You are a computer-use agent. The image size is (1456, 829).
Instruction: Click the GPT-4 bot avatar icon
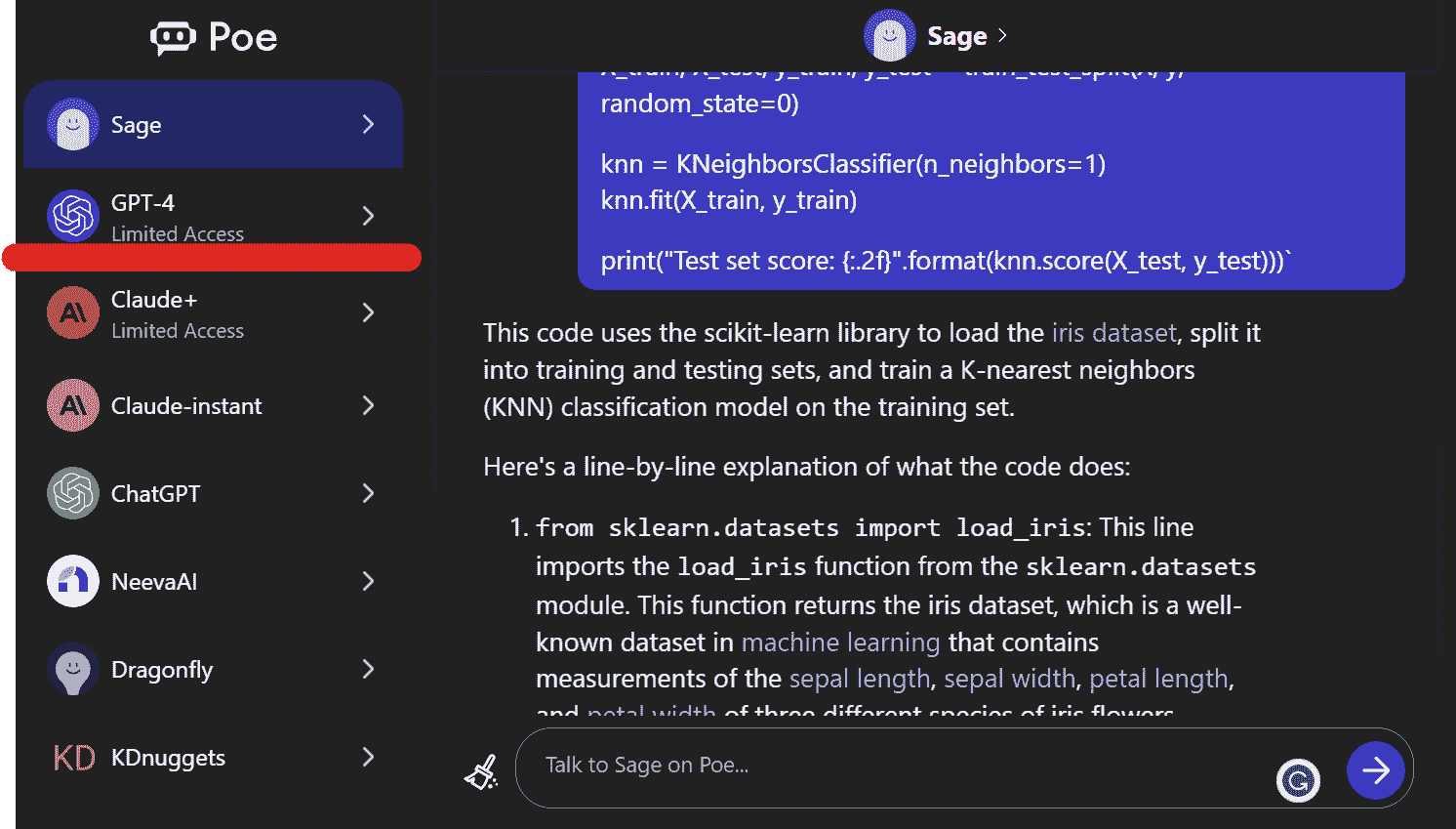73,216
